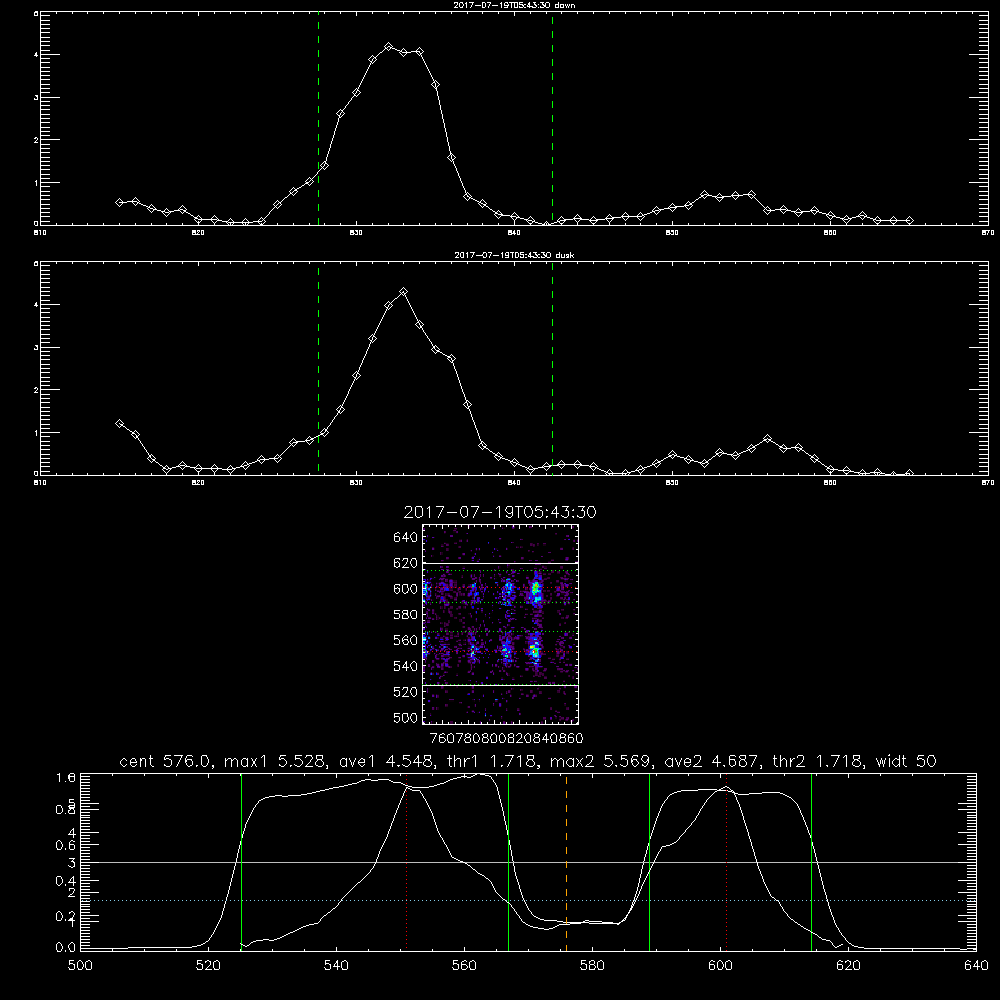The image size is (1000, 1000).
Task: Click the rightmost diamond point in dawn plot
Action: (909, 221)
